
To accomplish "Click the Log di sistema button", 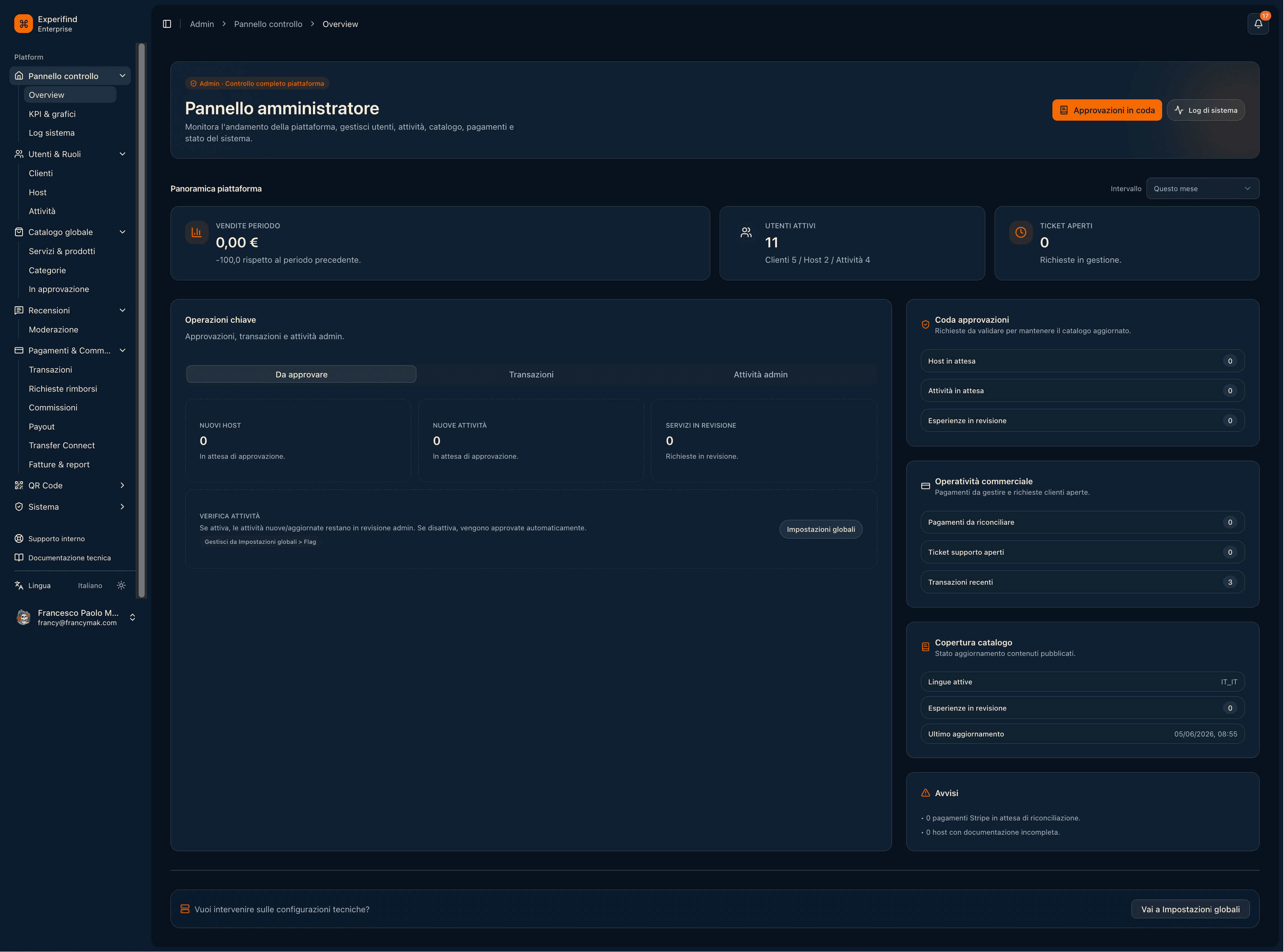I will click(1205, 110).
